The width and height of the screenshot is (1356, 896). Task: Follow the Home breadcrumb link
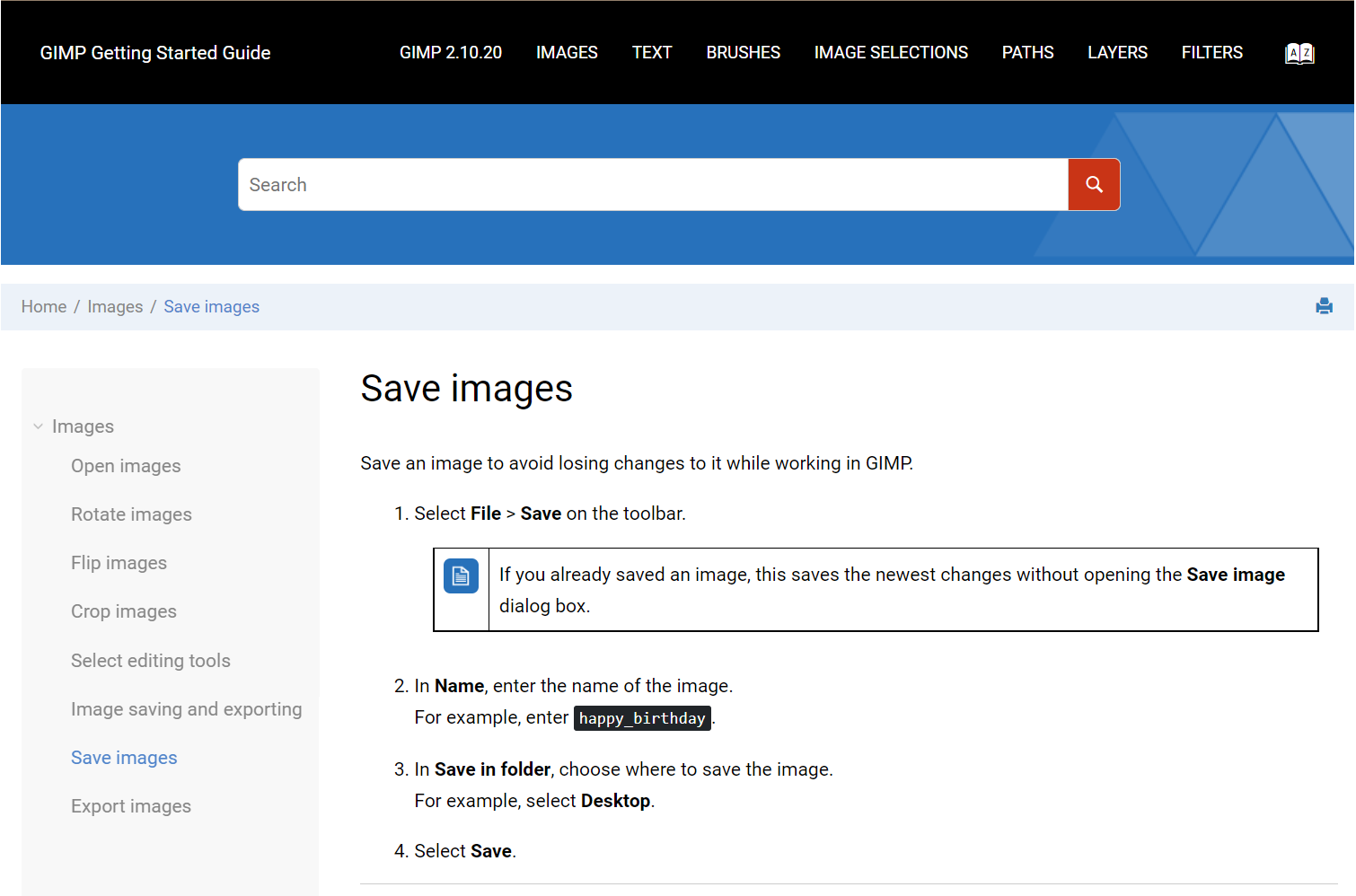point(44,307)
